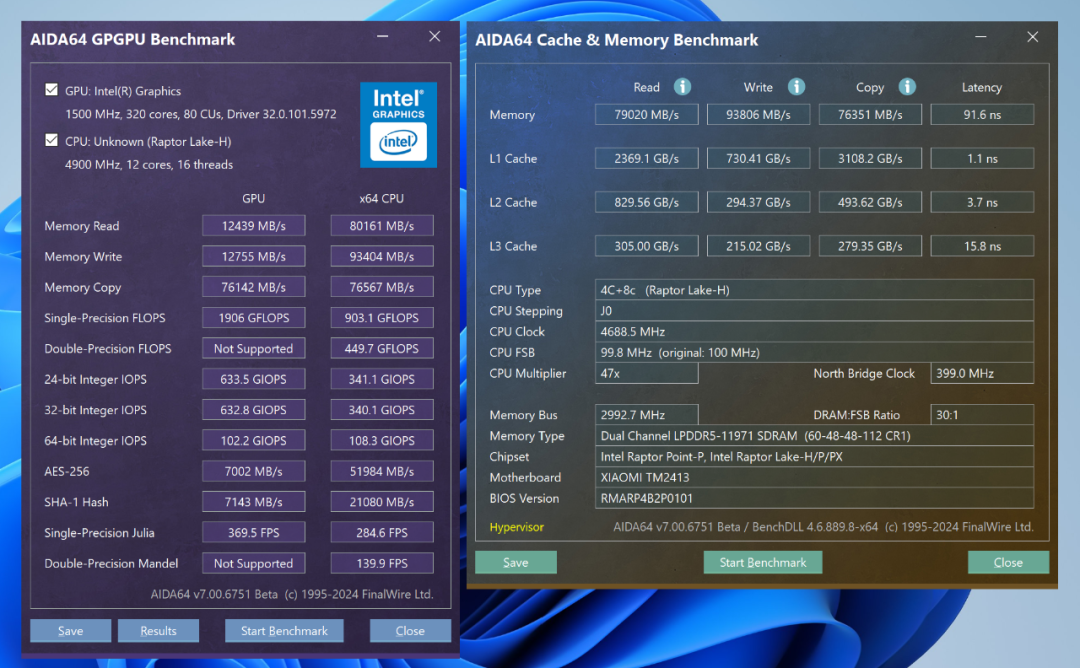
Task: Click Chipset Intel Raptor Point-P field
Action: click(x=814, y=457)
